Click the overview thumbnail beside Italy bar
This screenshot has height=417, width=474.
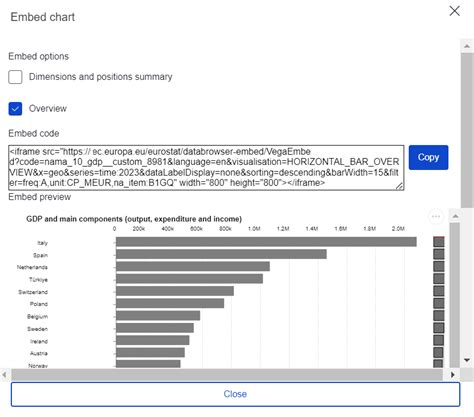click(439, 242)
